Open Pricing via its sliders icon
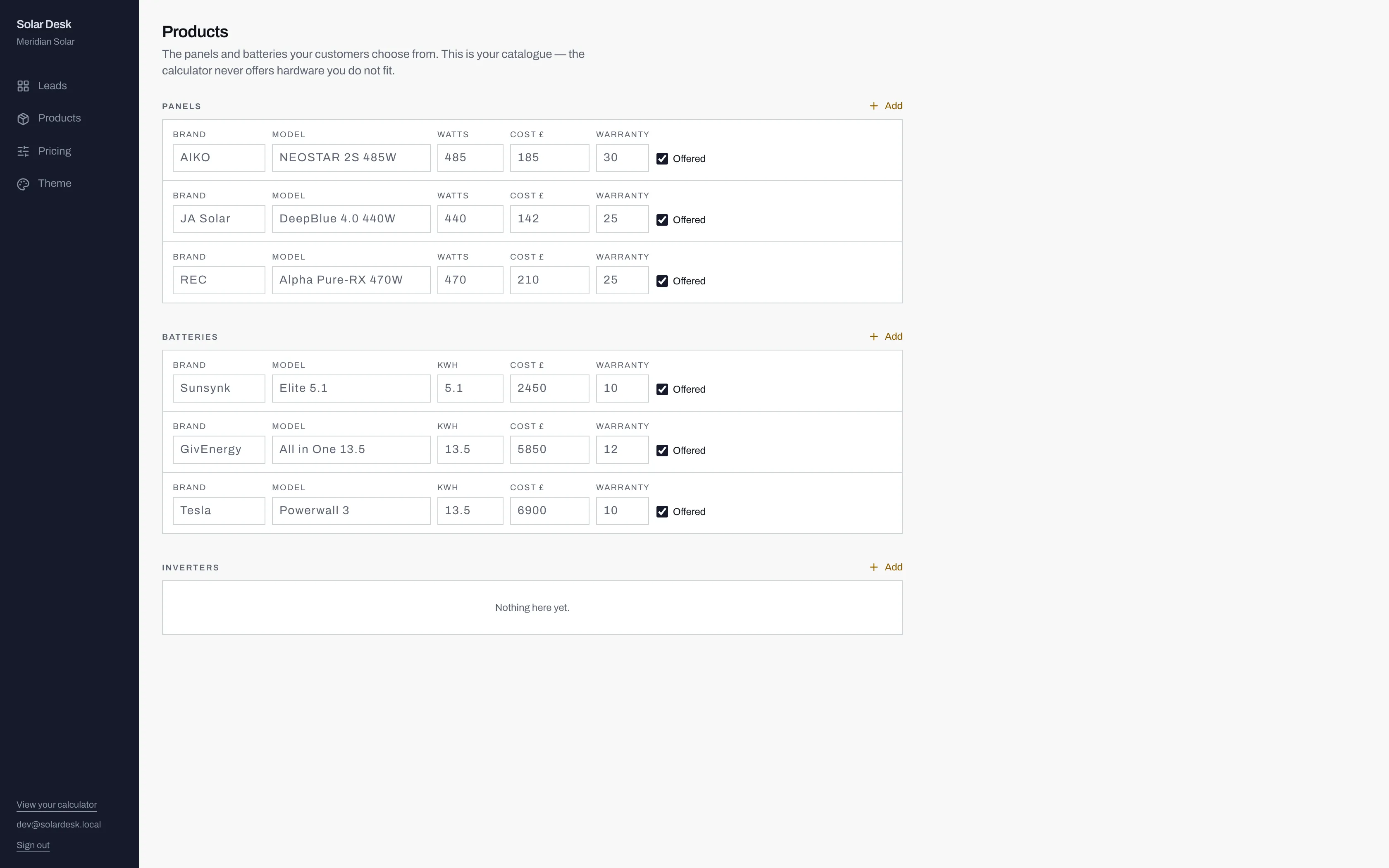Image resolution: width=1389 pixels, height=868 pixels. coord(23,152)
